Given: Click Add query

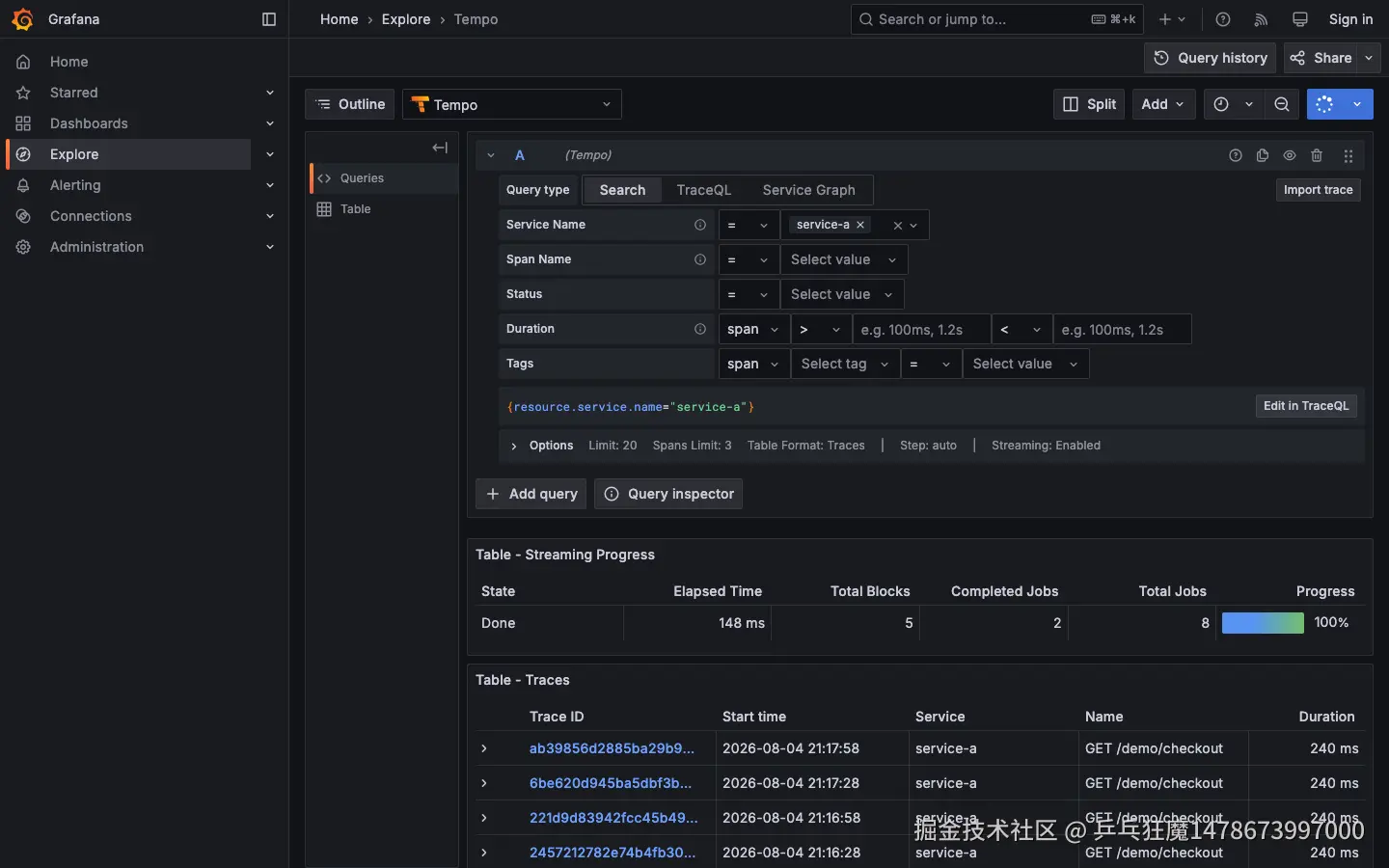Looking at the screenshot, I should [x=531, y=494].
